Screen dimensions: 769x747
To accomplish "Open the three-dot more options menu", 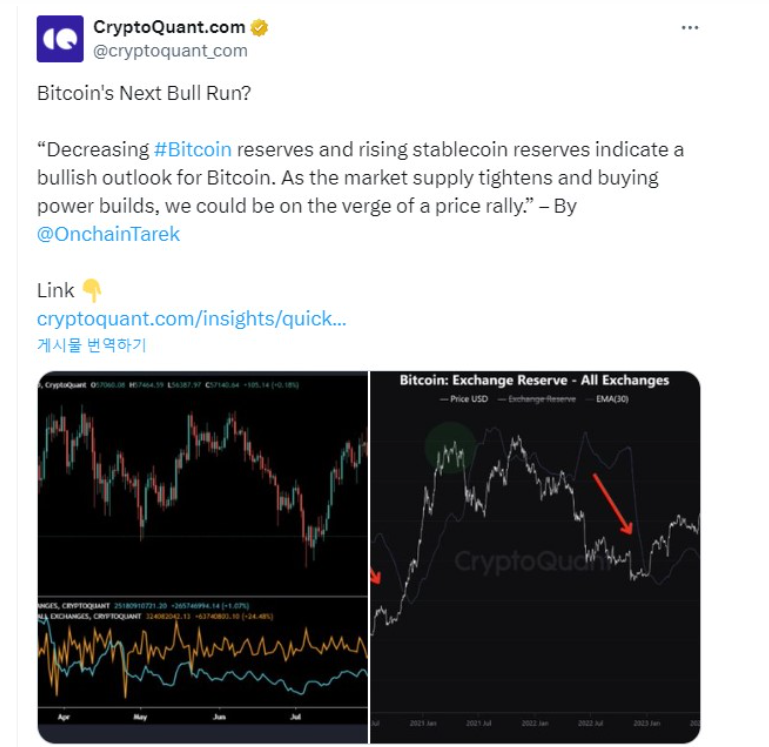I will (x=690, y=27).
